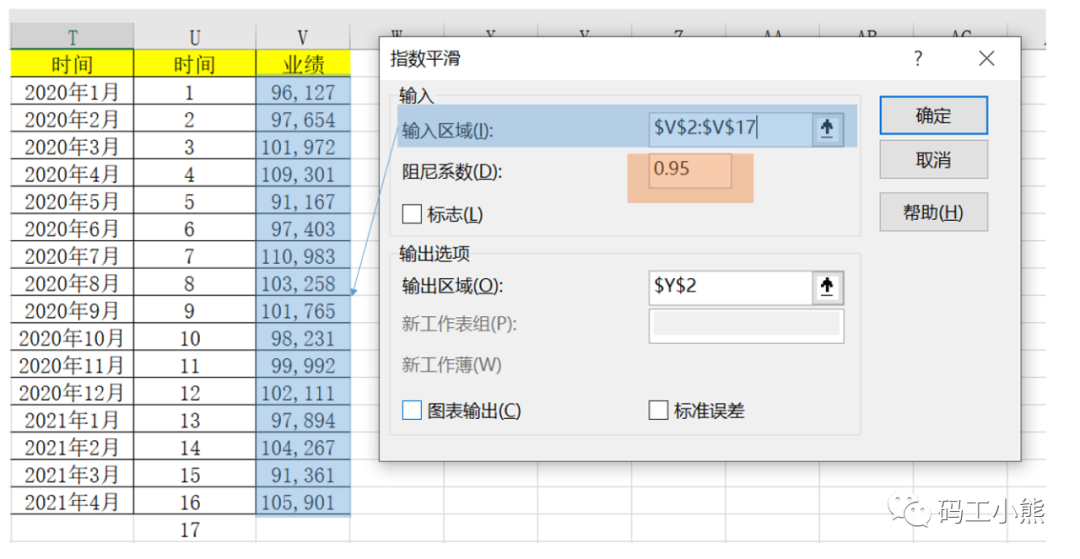Select cell 2020年4月
This screenshot has width=1080, height=559.
pos(72,173)
